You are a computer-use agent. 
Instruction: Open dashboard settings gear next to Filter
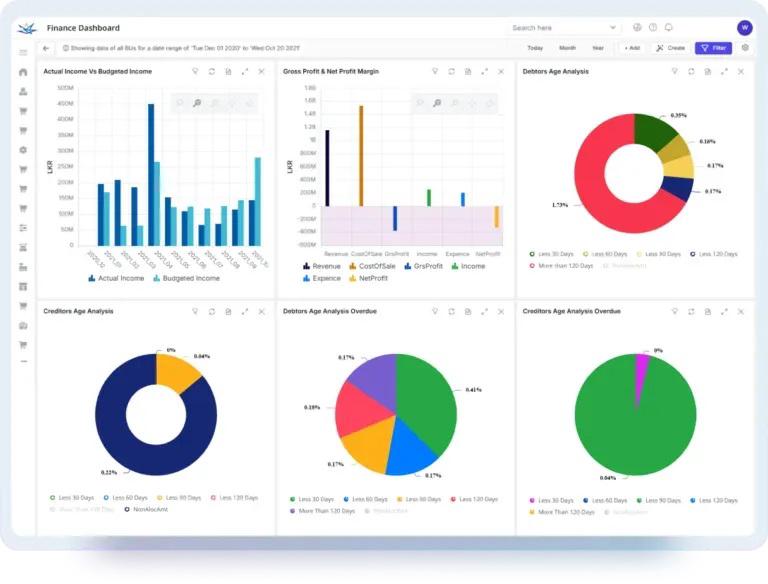pyautogui.click(x=745, y=48)
